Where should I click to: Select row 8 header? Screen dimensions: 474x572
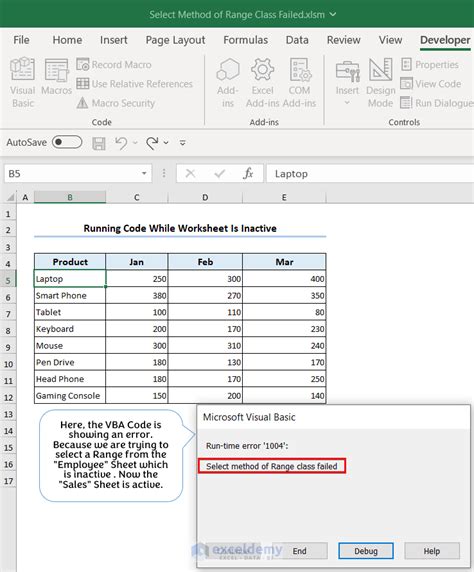click(8, 331)
